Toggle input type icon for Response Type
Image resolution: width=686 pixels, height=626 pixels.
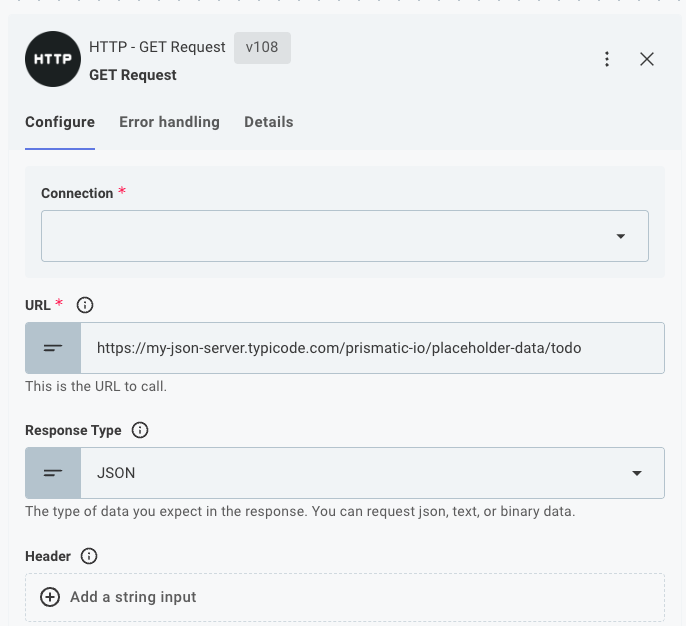[x=53, y=473]
